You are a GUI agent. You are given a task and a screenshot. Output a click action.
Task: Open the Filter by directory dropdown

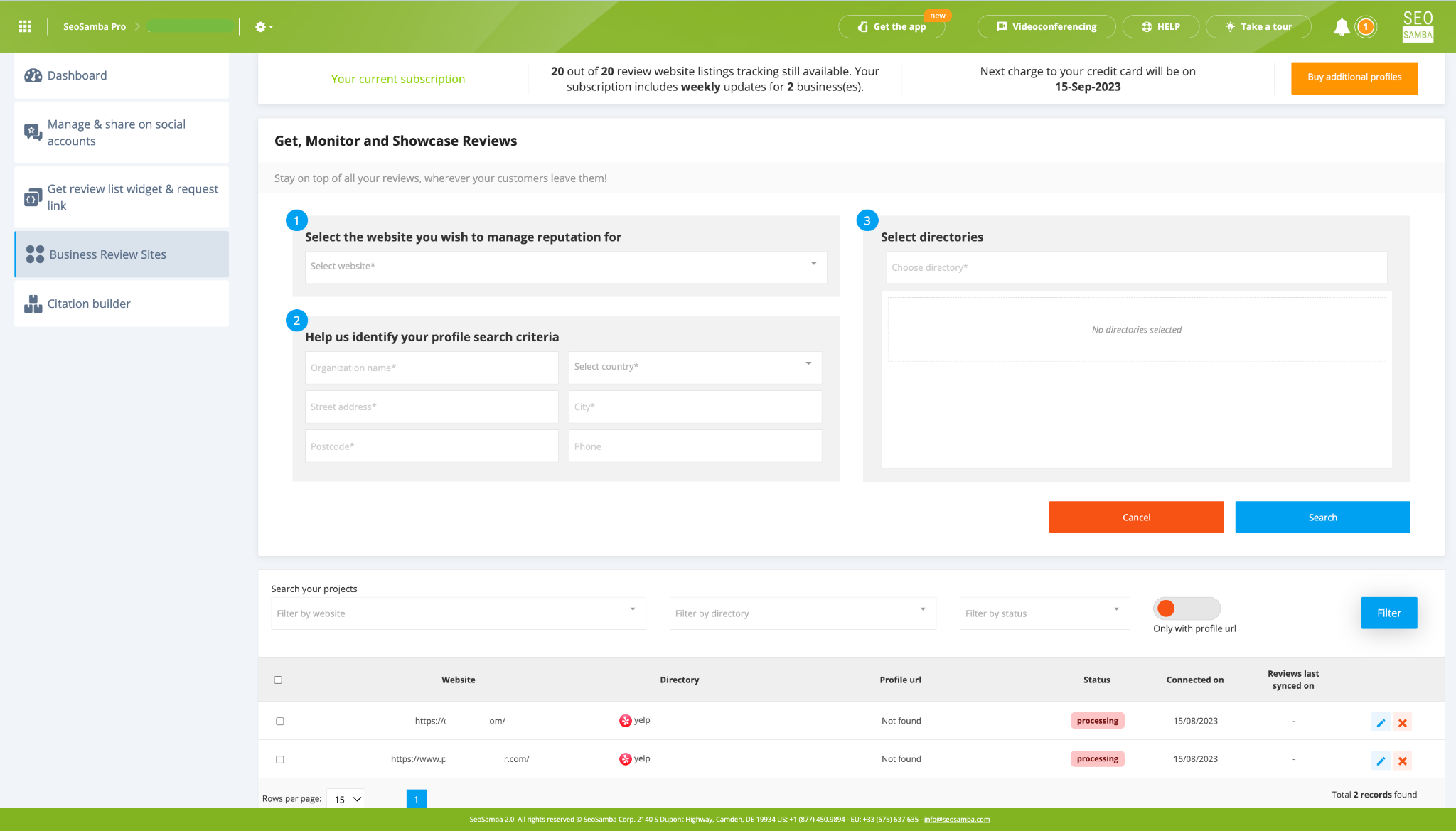pos(803,613)
